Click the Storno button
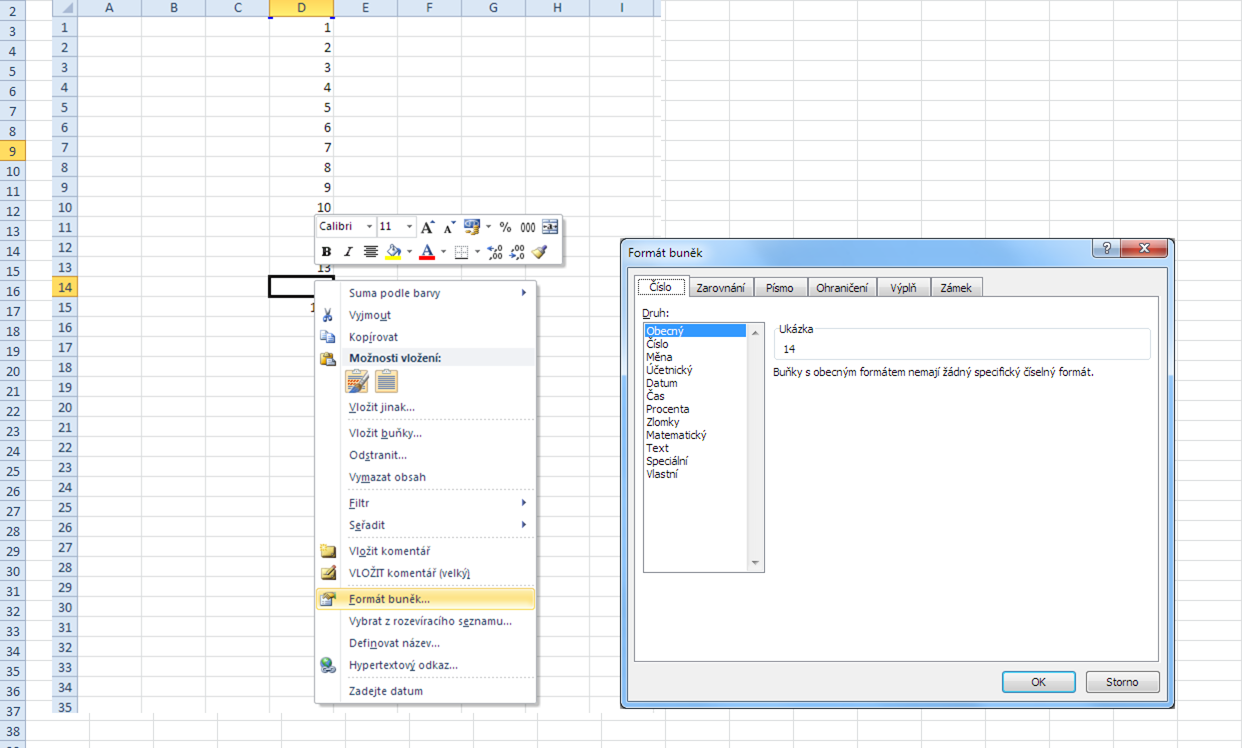Image resolution: width=1242 pixels, height=748 pixels. (x=1122, y=682)
